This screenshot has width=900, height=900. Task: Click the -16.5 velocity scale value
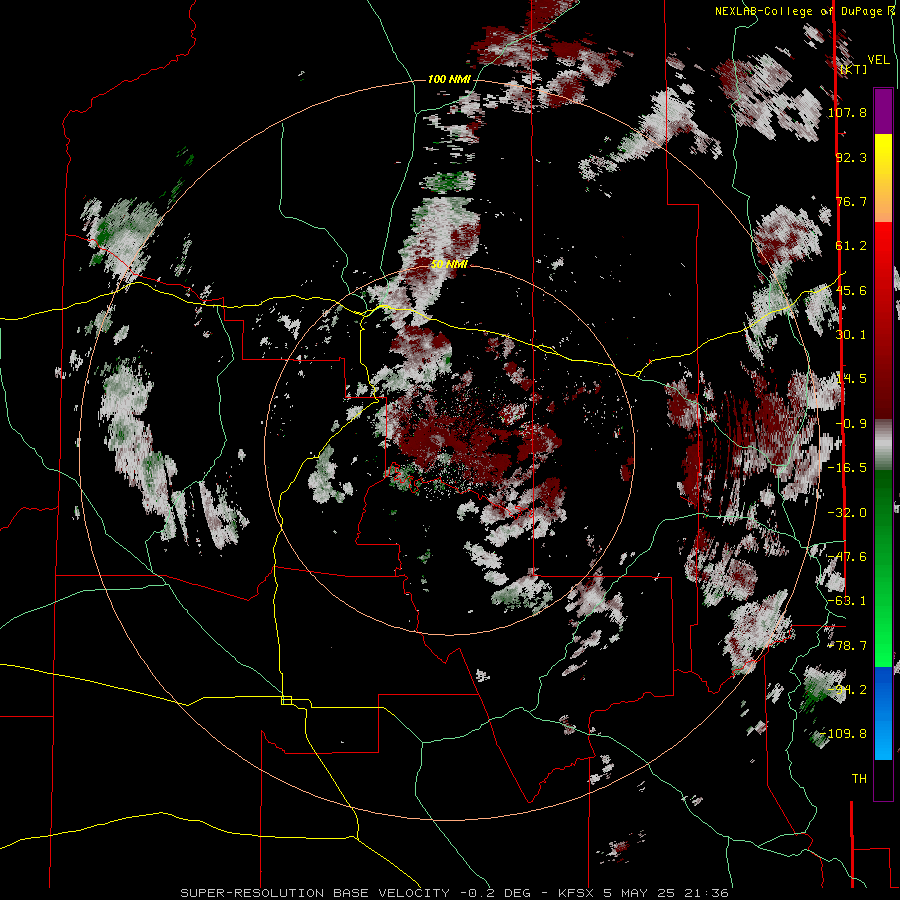[847, 468]
